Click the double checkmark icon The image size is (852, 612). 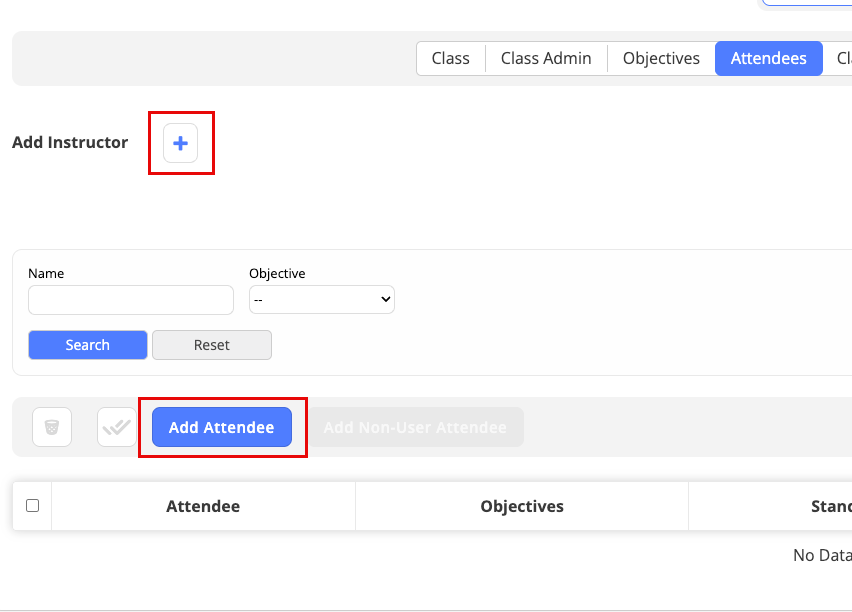(116, 427)
